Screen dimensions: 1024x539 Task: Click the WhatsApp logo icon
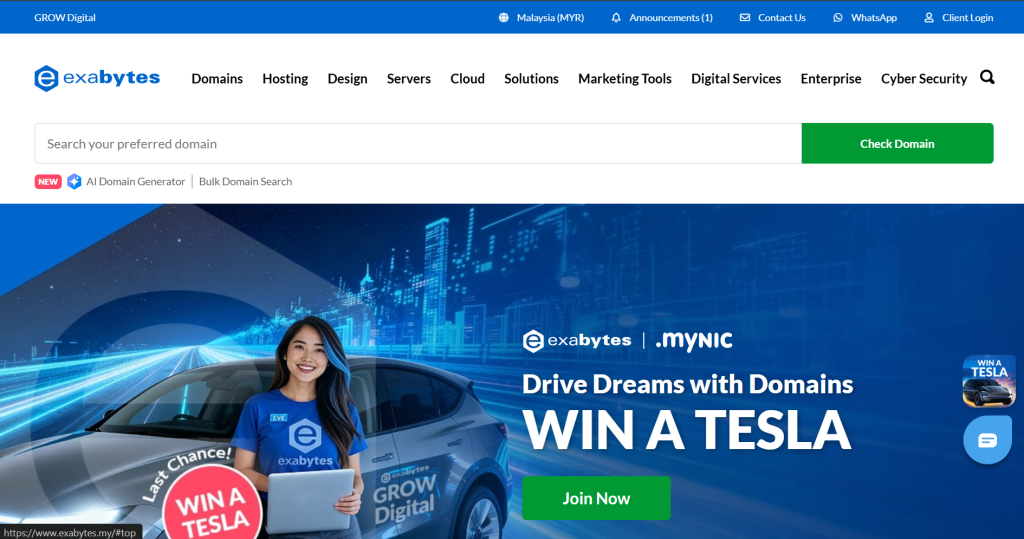click(x=838, y=18)
